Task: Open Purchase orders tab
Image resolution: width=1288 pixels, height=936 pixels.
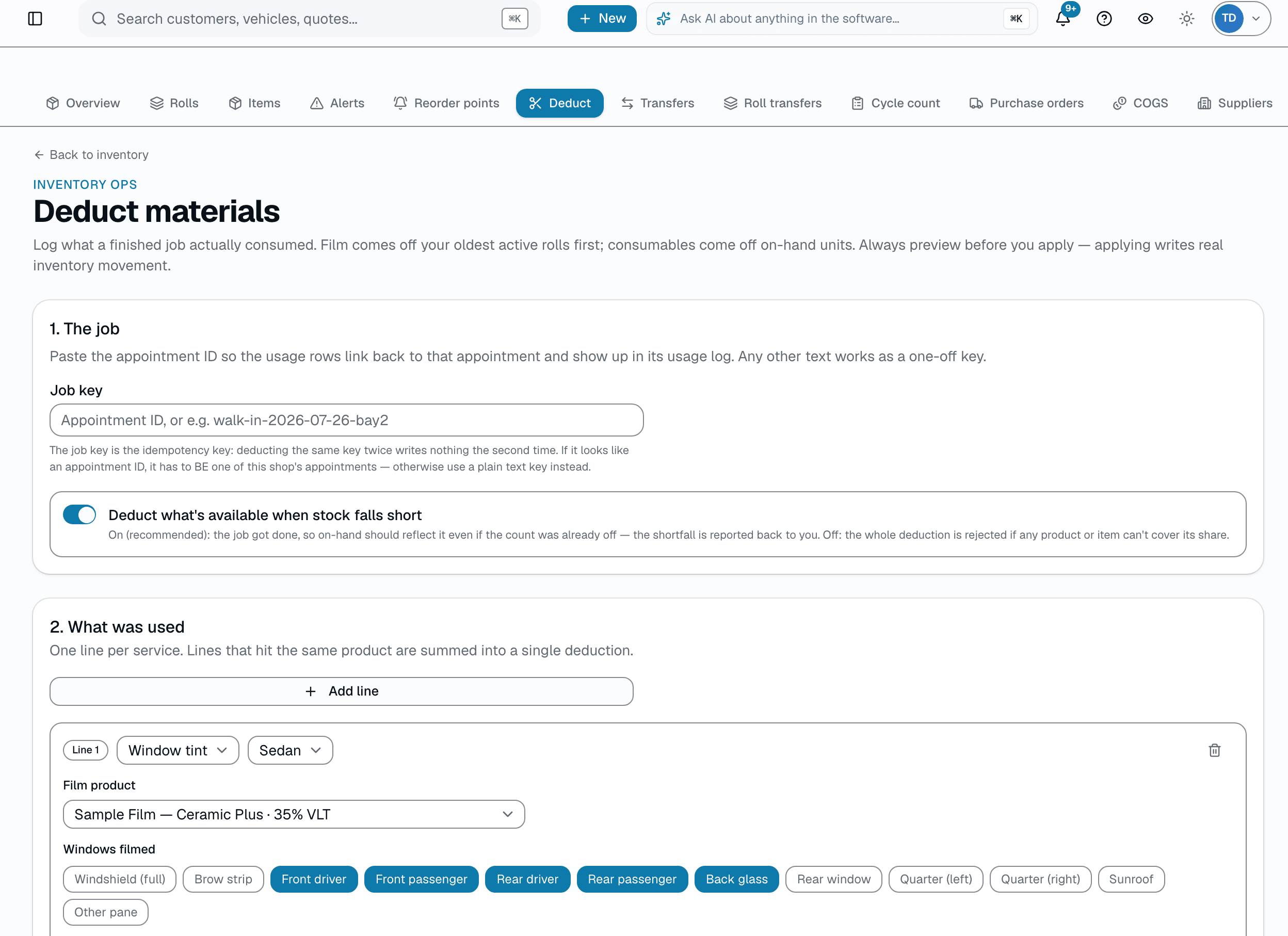Action: pyautogui.click(x=1027, y=103)
